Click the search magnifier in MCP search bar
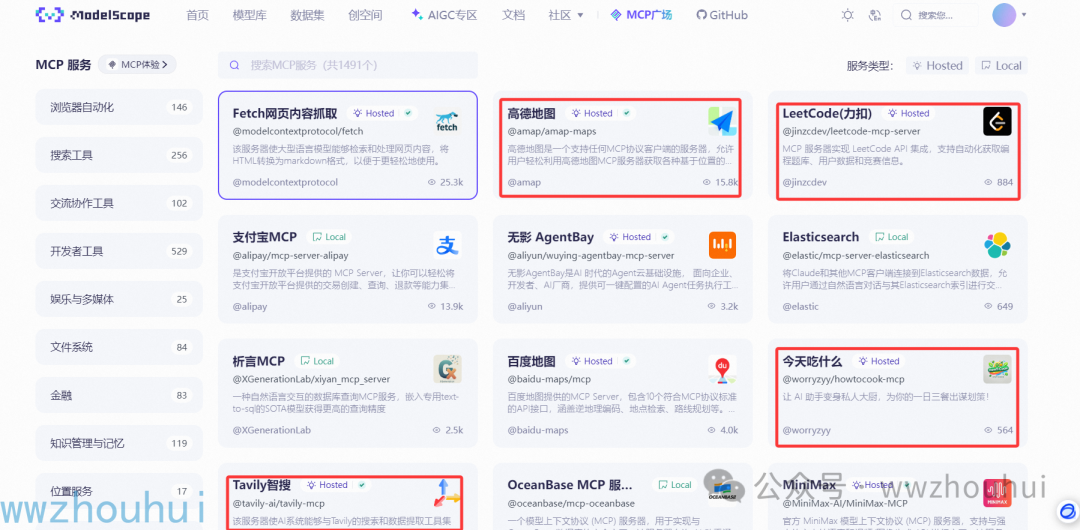The width and height of the screenshot is (1080, 530). tap(234, 65)
